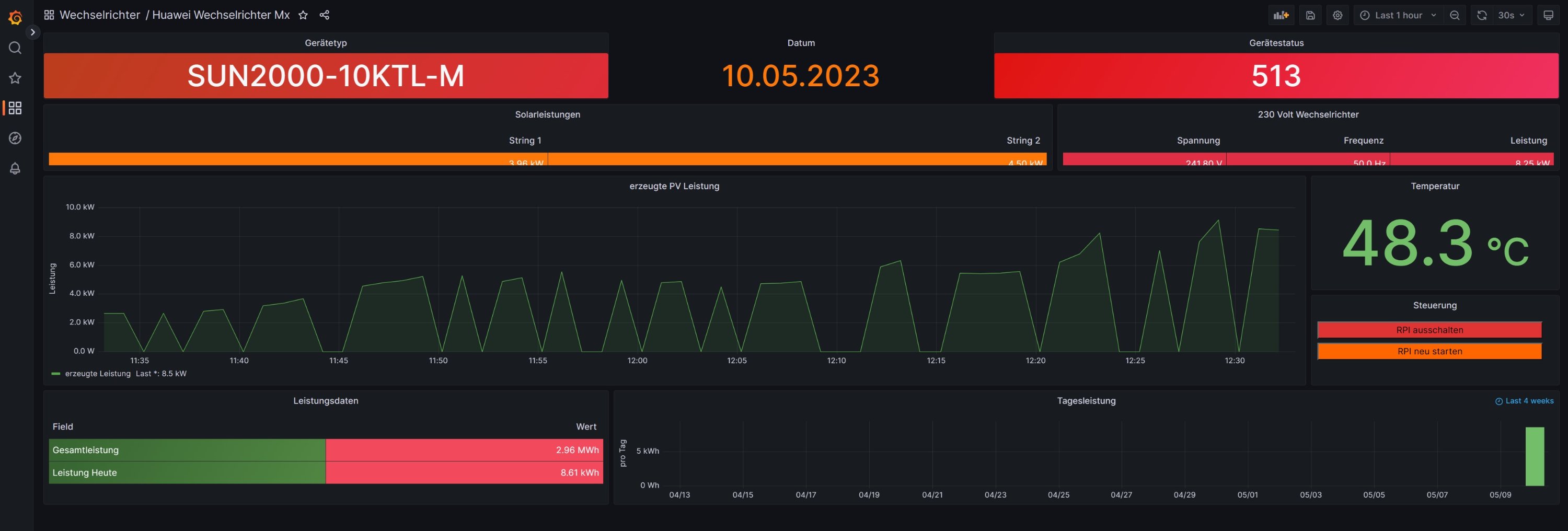Open the Last 1 hour time picker
This screenshot has height=531, width=1568.
coord(1398,15)
